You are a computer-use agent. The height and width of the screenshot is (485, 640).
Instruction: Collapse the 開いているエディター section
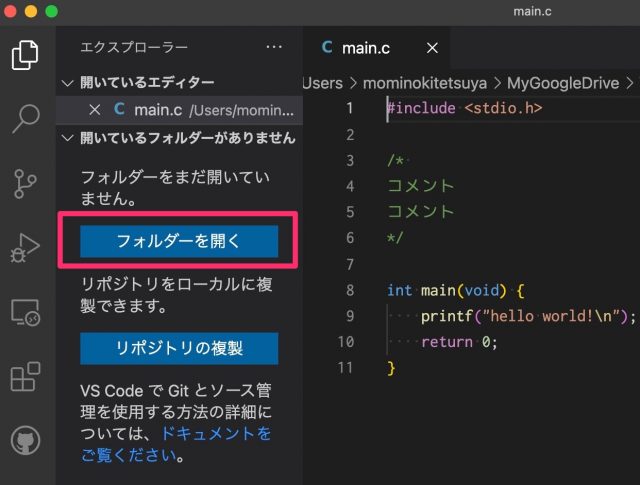tap(68, 83)
